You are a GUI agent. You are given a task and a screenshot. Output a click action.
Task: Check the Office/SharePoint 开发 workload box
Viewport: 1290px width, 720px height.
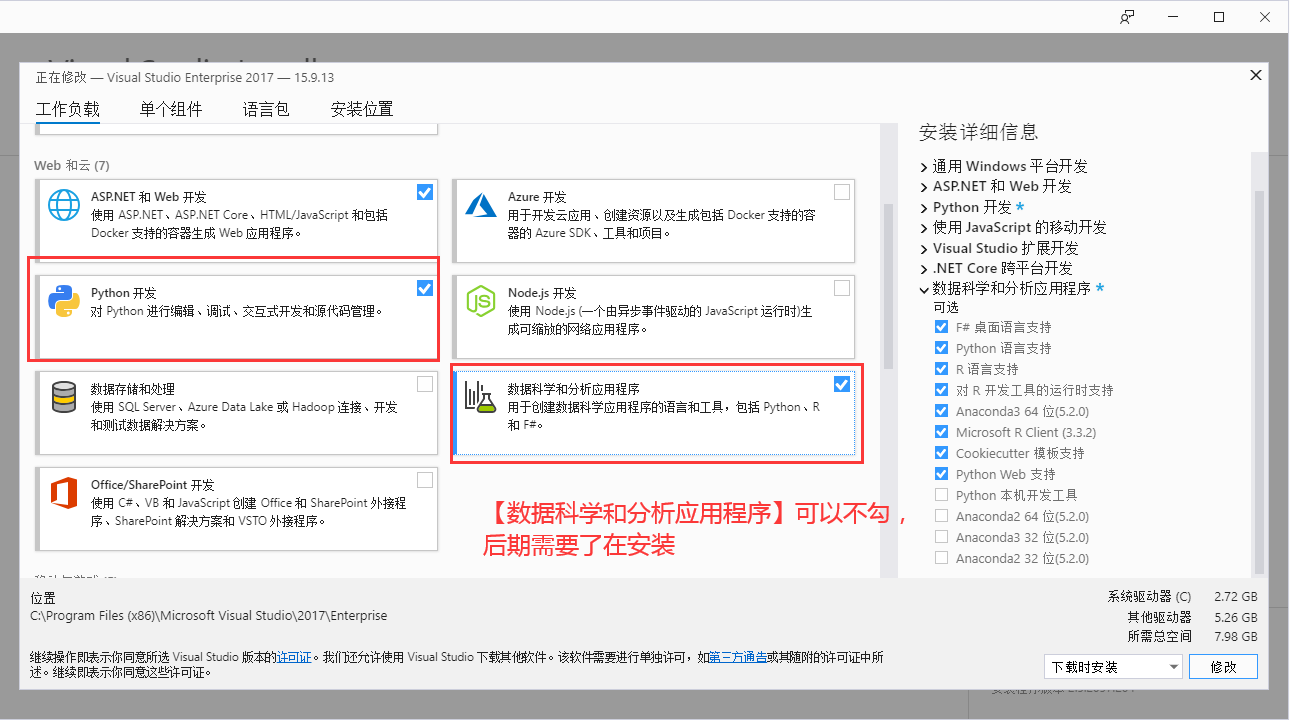pyautogui.click(x=425, y=480)
